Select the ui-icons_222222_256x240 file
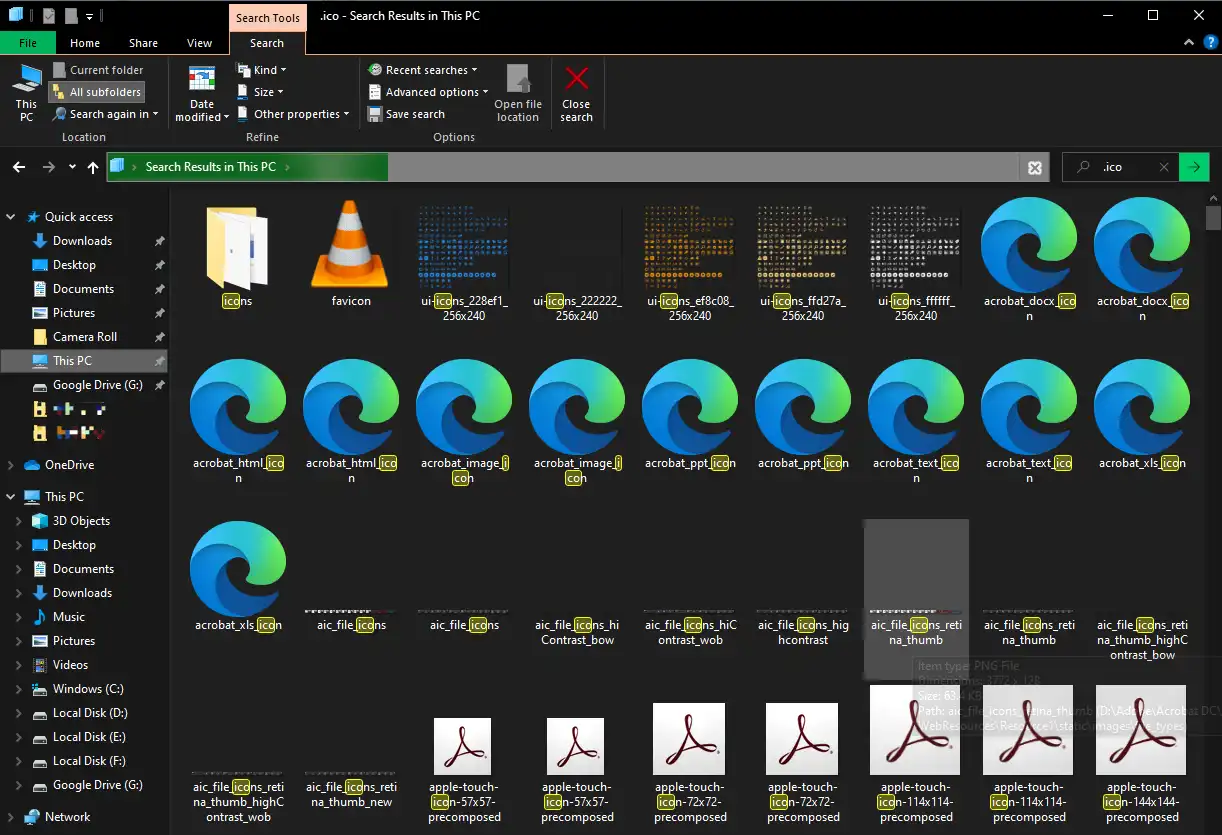Image resolution: width=1222 pixels, height=835 pixels. (576, 262)
